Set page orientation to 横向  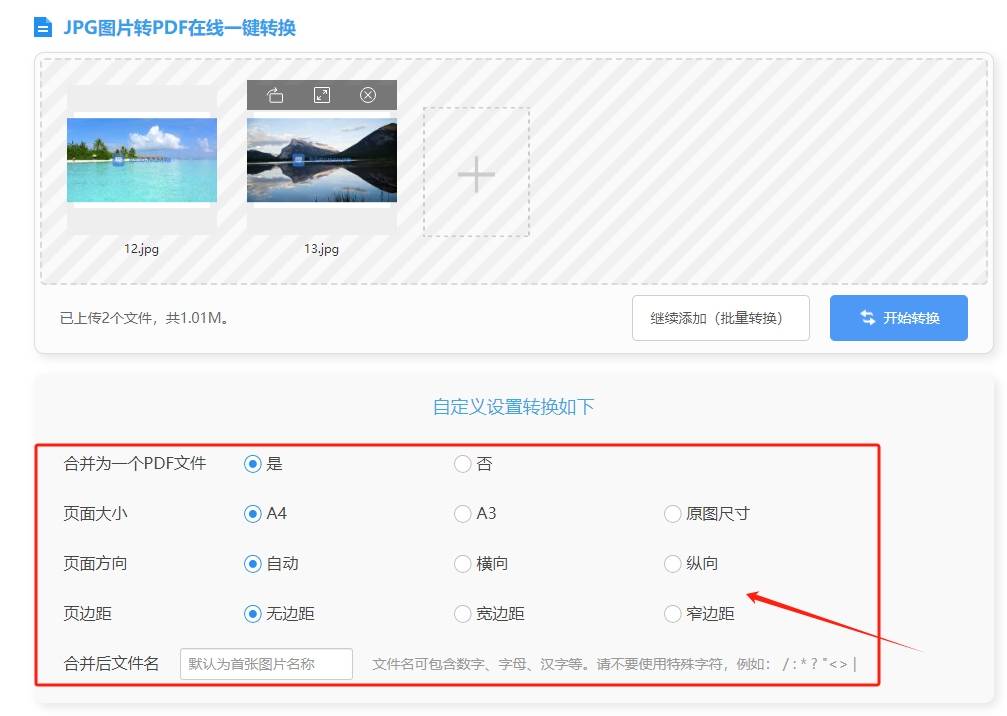coord(461,563)
